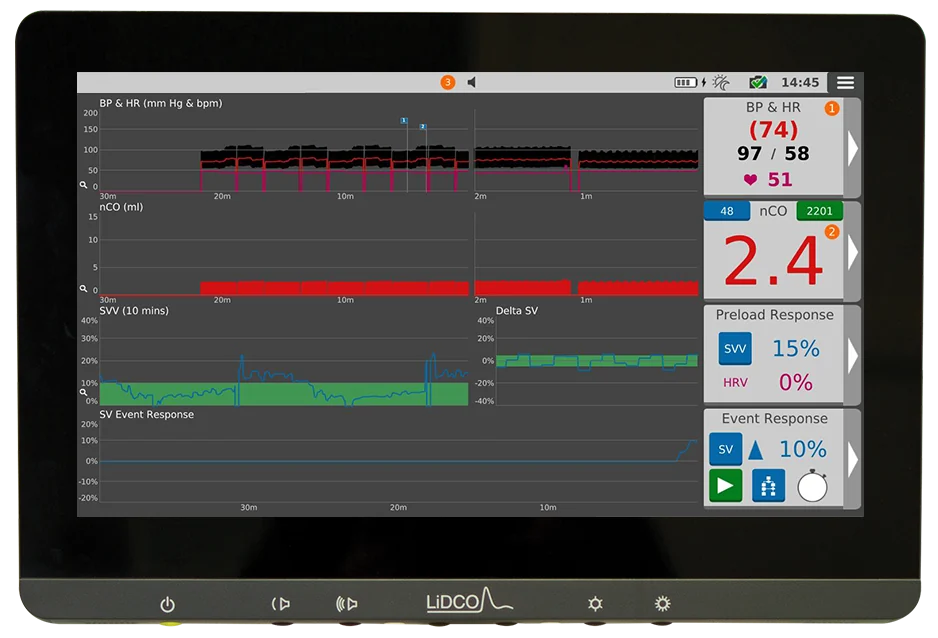Image resolution: width=938 pixels, height=638 pixels.
Task: Click the volume up bezel button
Action: coord(347,604)
